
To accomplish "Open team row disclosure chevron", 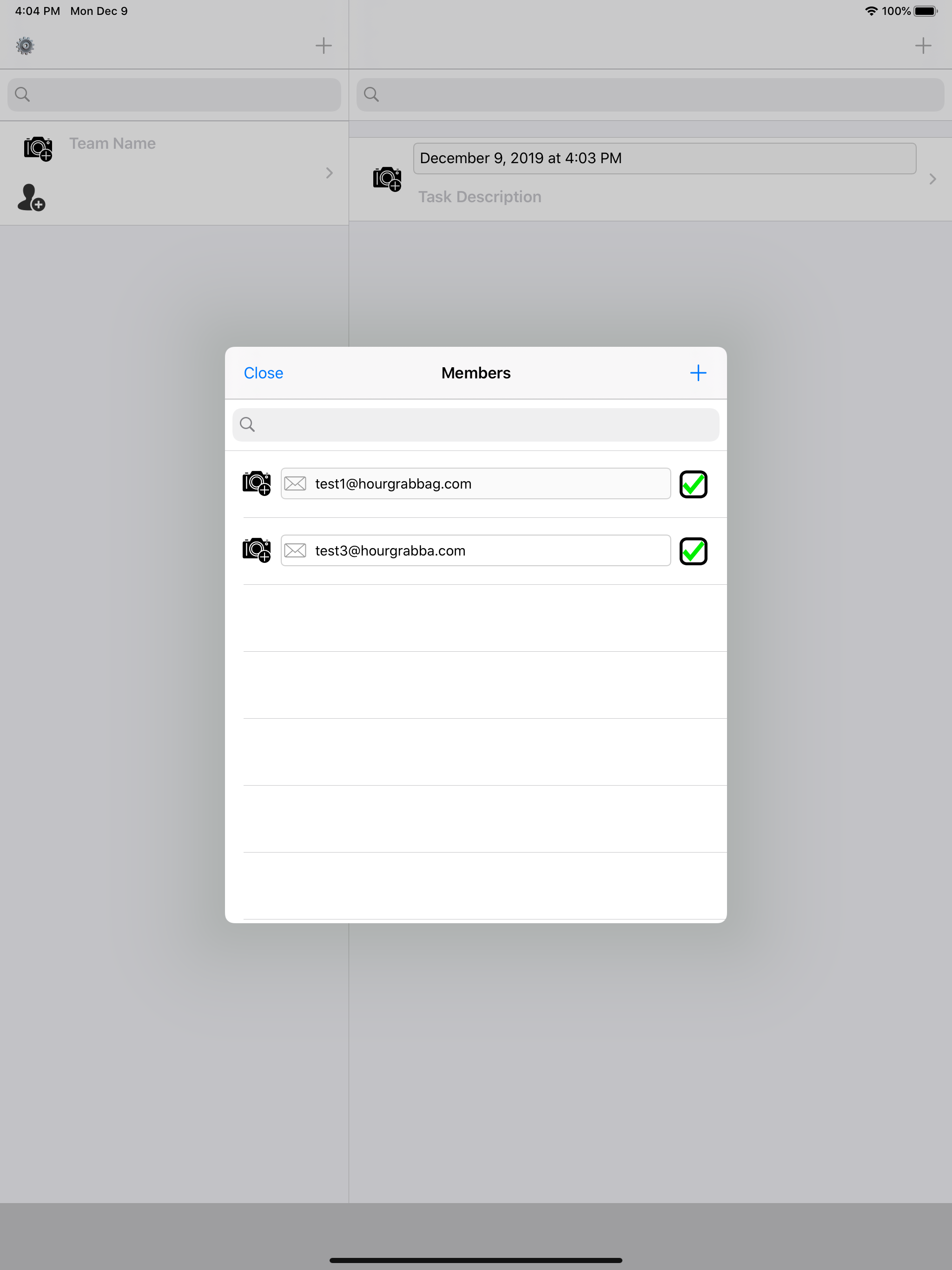I will pyautogui.click(x=330, y=173).
